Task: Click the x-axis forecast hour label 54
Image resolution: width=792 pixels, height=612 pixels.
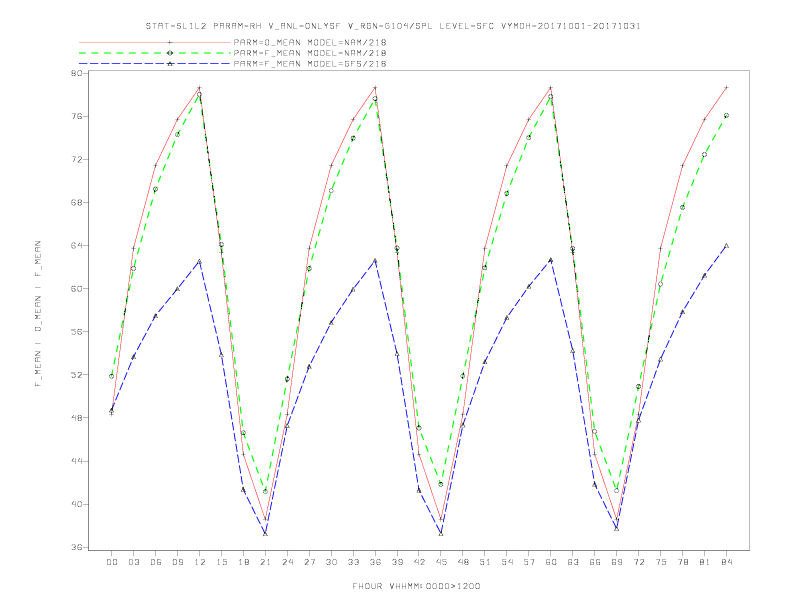Action: (507, 562)
